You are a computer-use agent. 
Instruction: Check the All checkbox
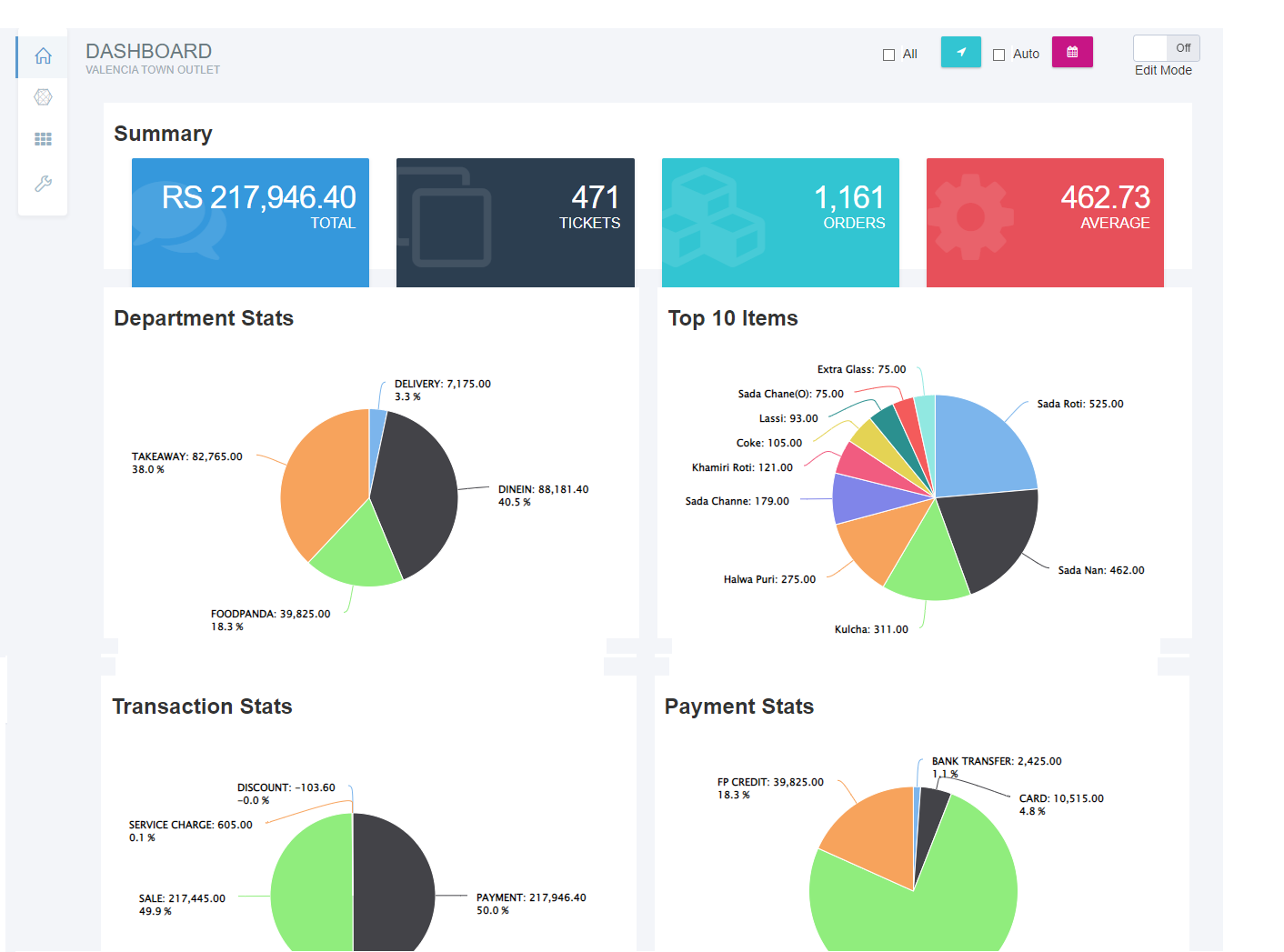click(888, 55)
